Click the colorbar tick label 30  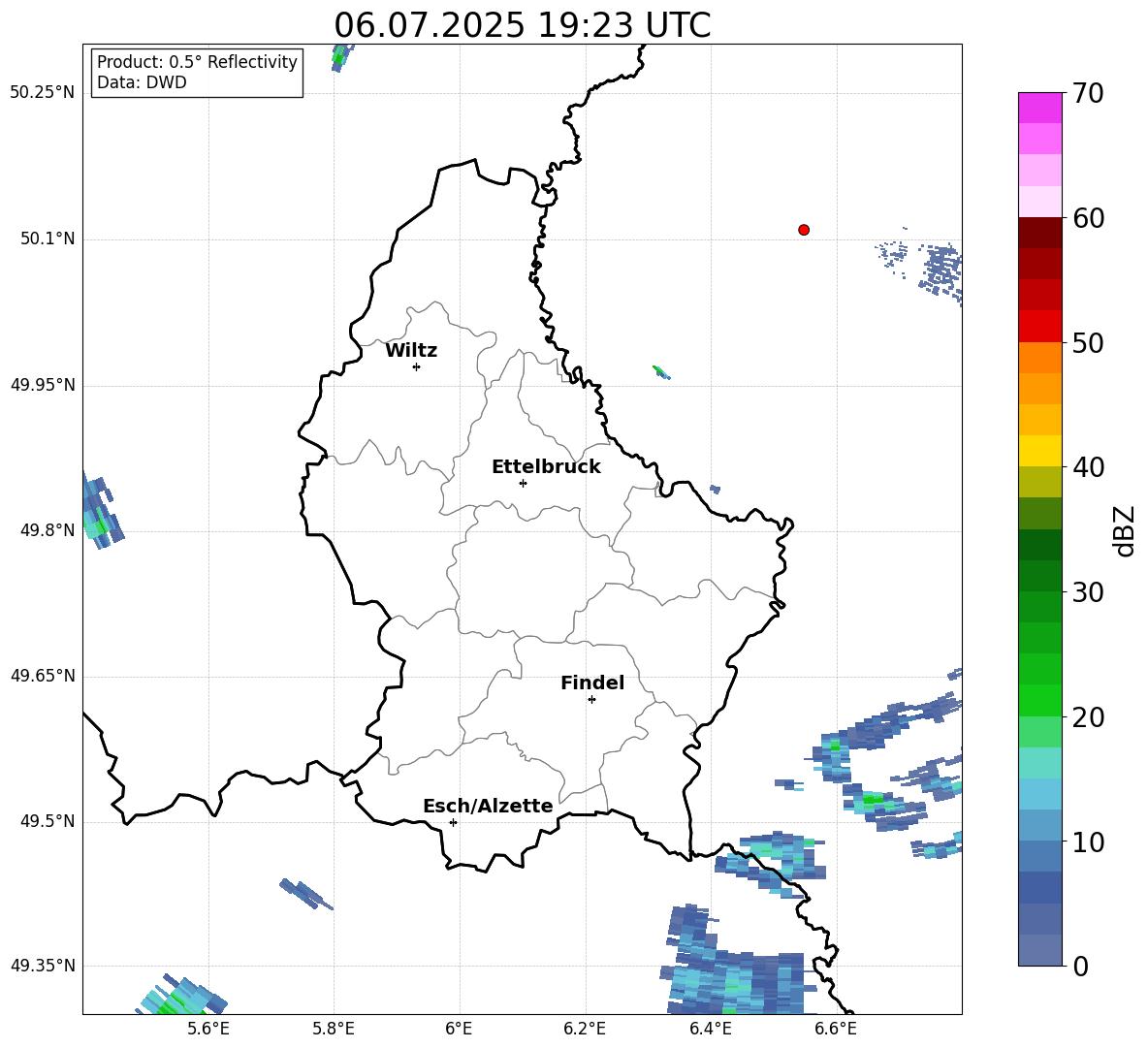1088,592
